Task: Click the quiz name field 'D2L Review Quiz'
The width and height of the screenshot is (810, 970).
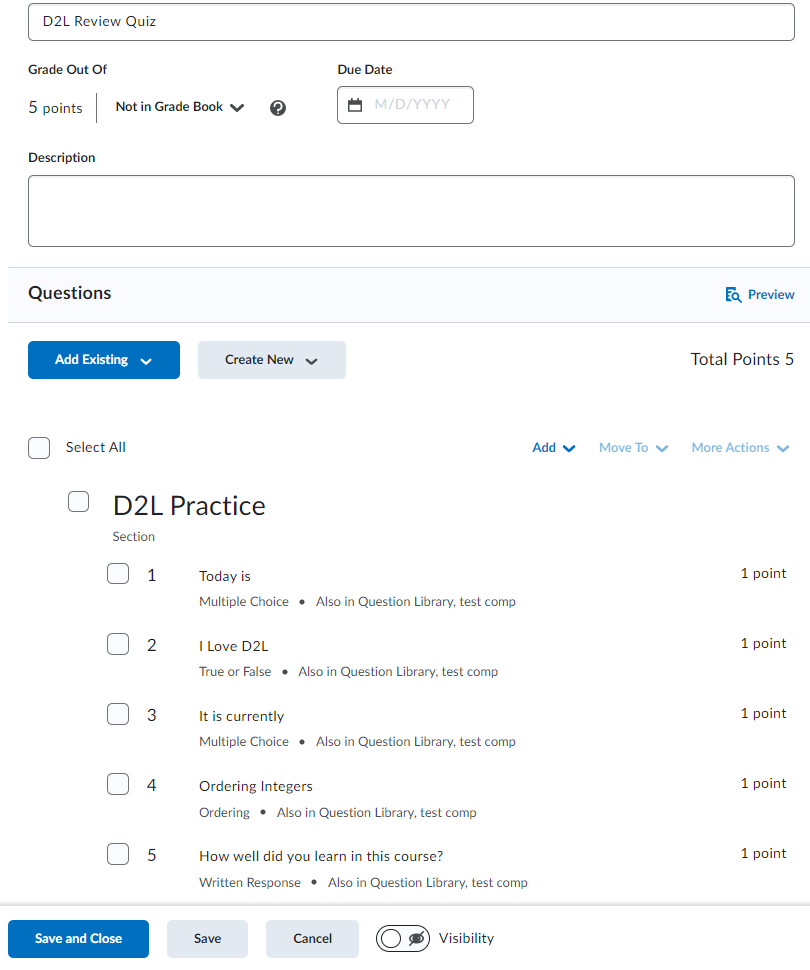Action: coord(411,21)
